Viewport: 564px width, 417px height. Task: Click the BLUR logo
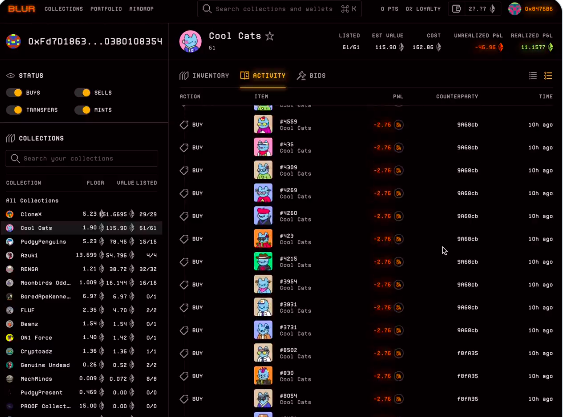pos(21,9)
